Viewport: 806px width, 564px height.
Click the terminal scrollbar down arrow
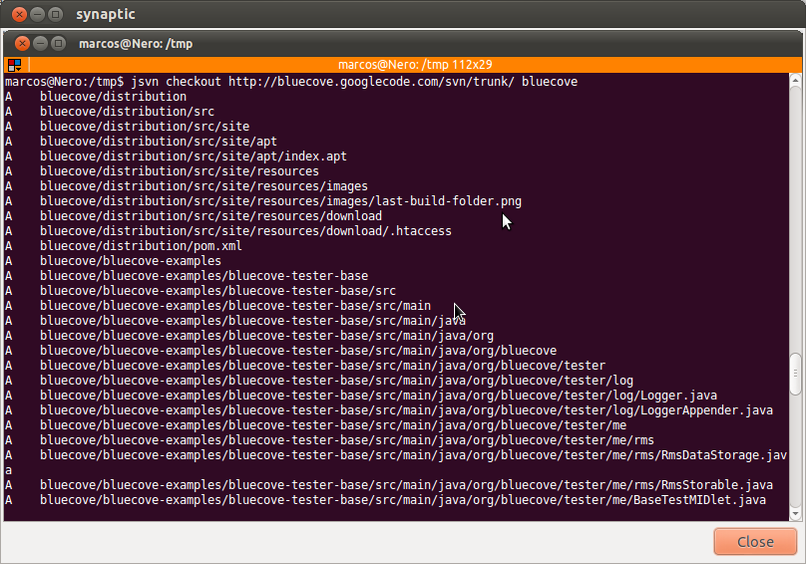pyautogui.click(x=795, y=514)
